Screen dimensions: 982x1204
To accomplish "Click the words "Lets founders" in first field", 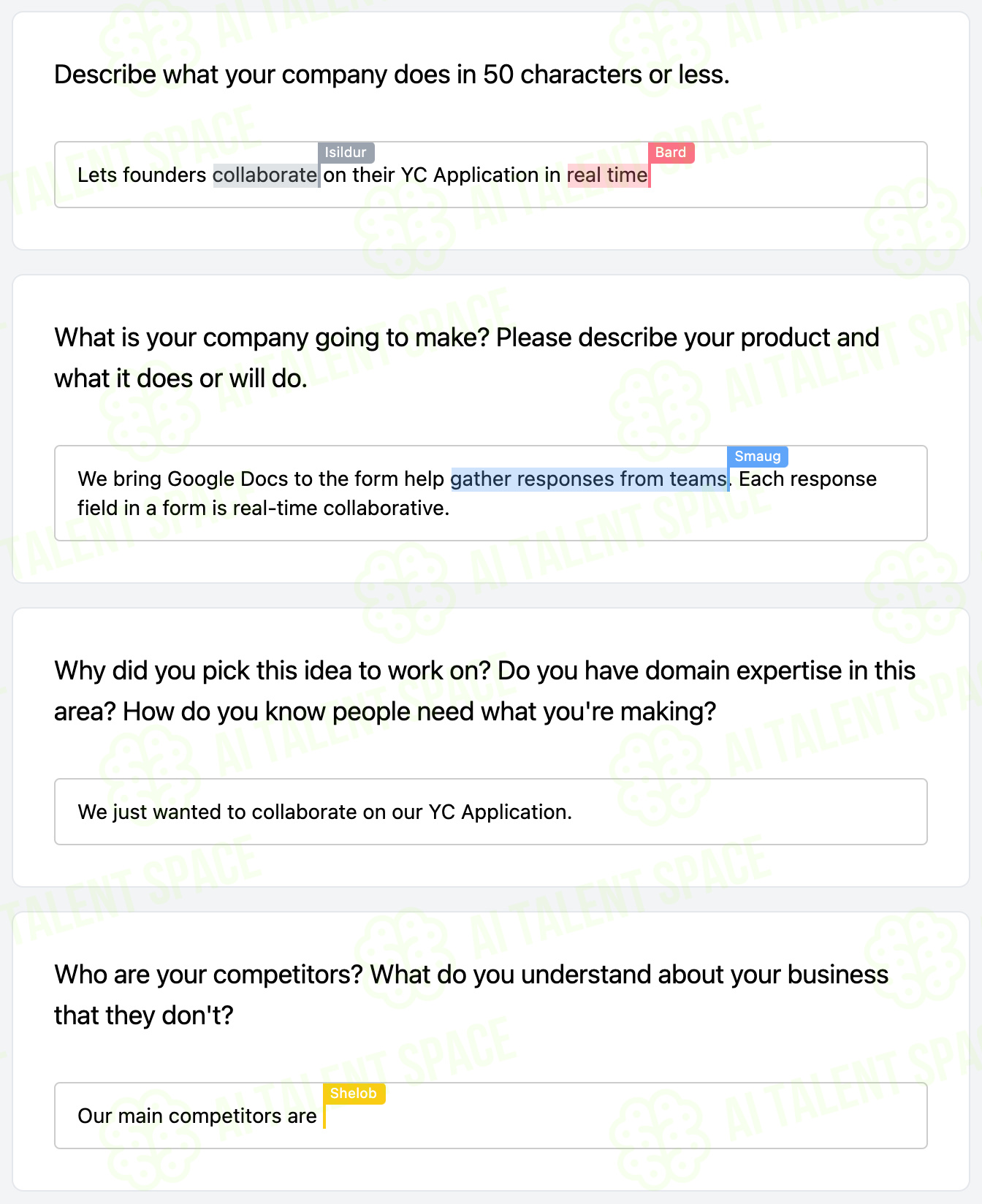I will (142, 175).
